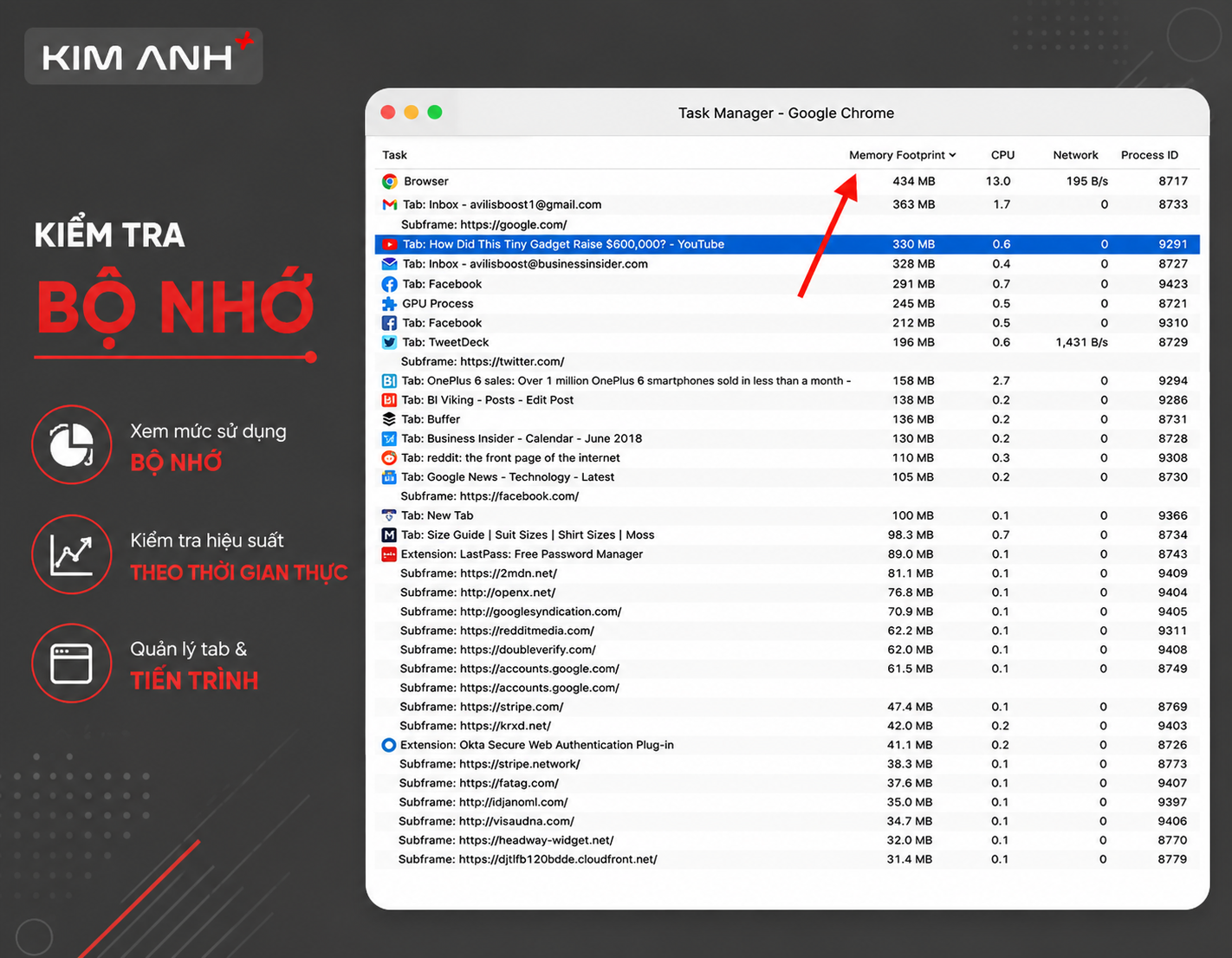Select Subframe: https://redditmedia.com/ row
1232x958 pixels.
coord(787,631)
